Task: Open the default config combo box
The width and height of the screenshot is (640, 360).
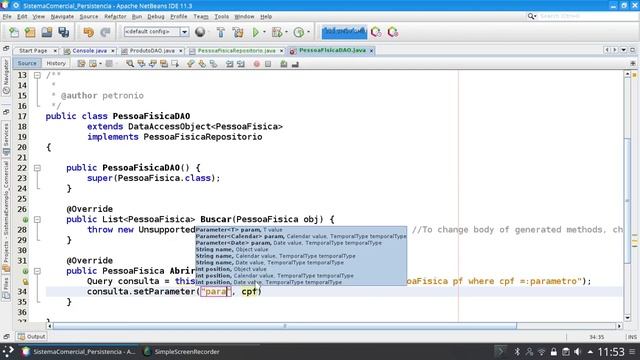Action: tap(156, 32)
